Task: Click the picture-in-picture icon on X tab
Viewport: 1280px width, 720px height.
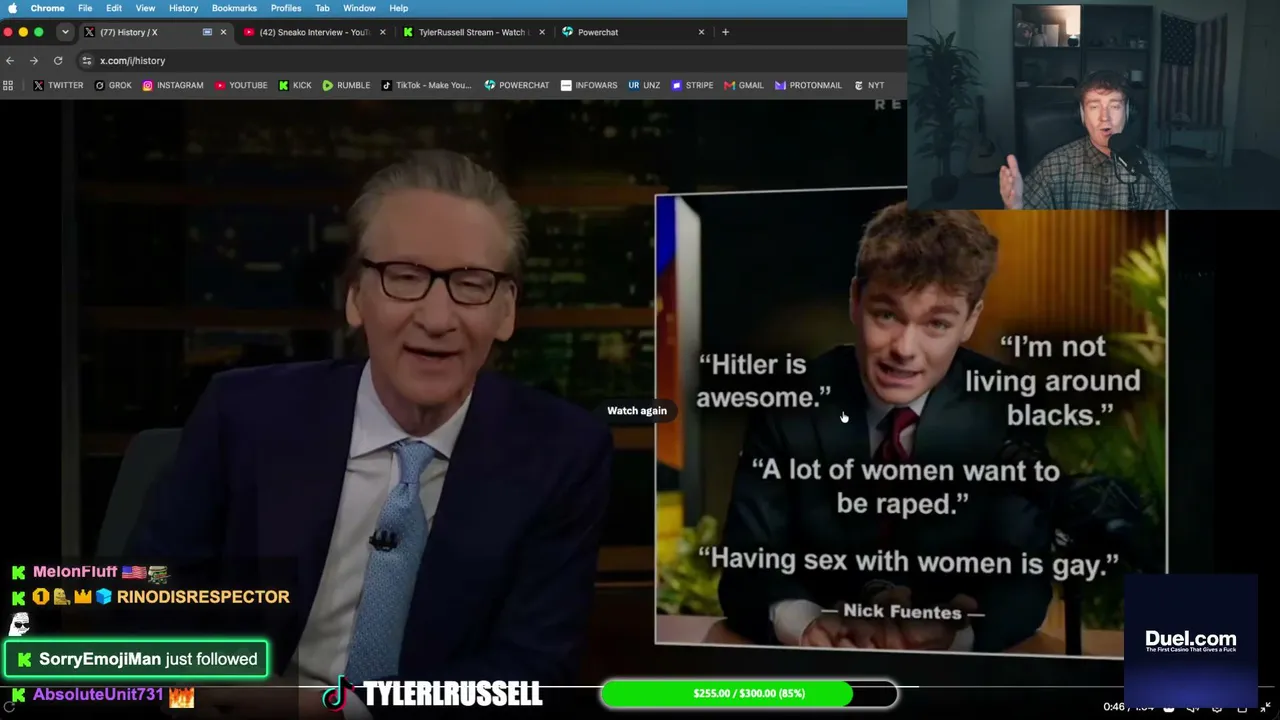Action: [x=207, y=32]
